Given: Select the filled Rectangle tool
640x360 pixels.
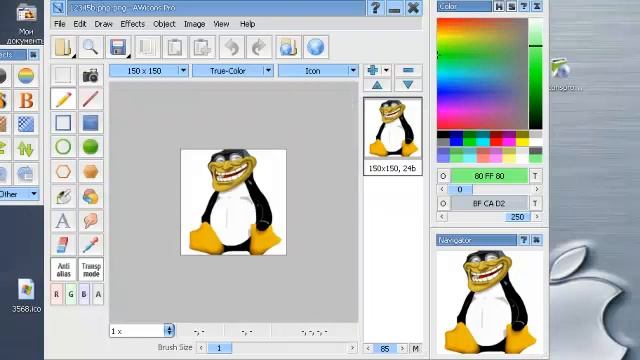Looking at the screenshot, I should pyautogui.click(x=91, y=123).
